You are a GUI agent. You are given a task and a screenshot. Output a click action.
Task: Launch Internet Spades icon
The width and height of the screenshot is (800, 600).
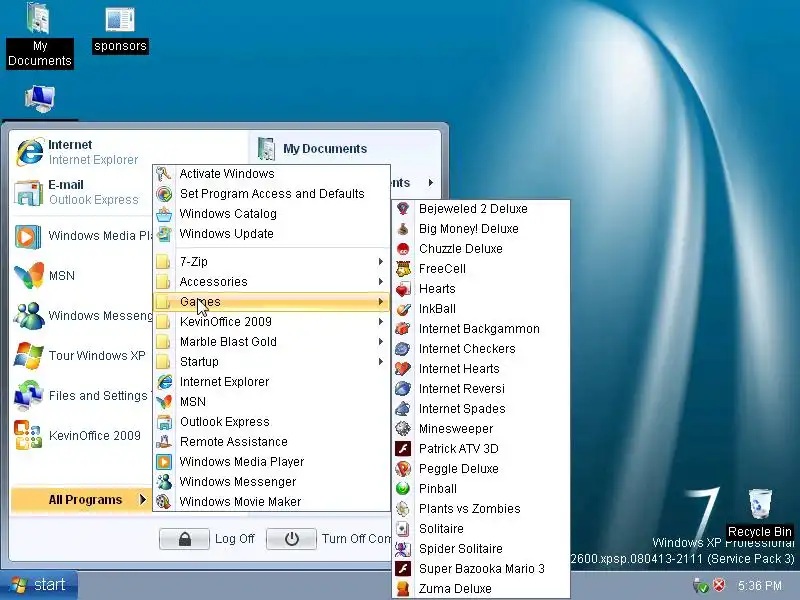pos(403,409)
